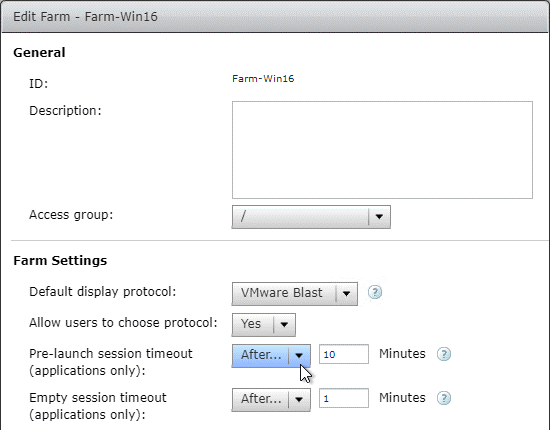Click the Edit Farm - Farm-Win16 title bar
Viewport: 550px width, 430px height.
275,16
